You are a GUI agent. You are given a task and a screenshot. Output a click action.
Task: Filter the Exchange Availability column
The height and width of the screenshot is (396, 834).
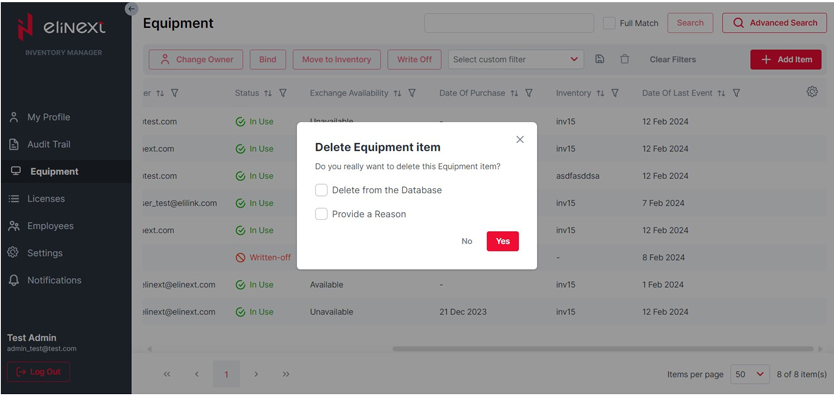[412, 93]
